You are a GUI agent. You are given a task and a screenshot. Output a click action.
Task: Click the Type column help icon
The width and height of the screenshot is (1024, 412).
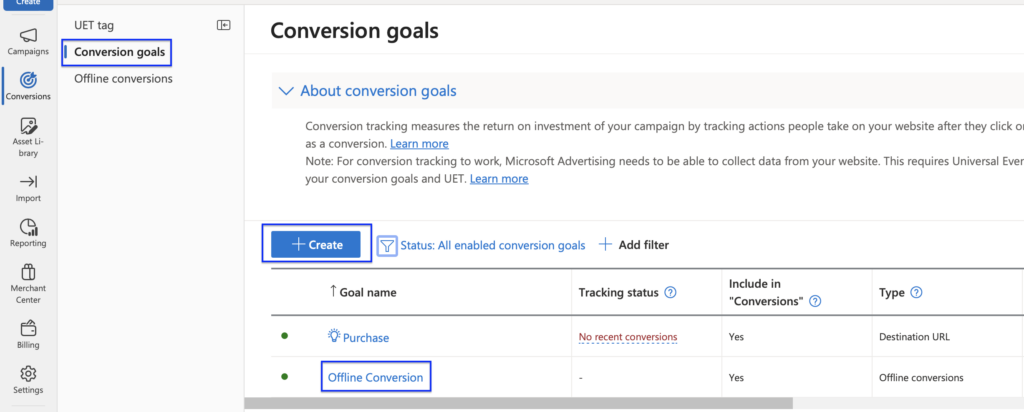pos(916,293)
